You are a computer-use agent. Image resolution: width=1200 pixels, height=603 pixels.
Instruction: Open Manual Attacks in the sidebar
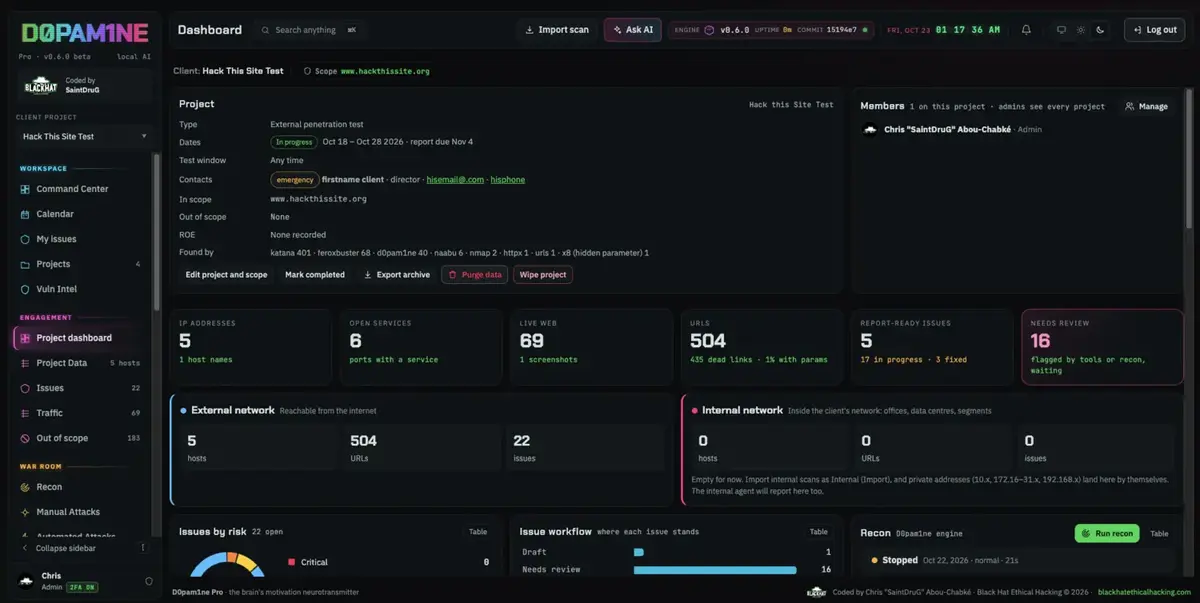(80, 512)
